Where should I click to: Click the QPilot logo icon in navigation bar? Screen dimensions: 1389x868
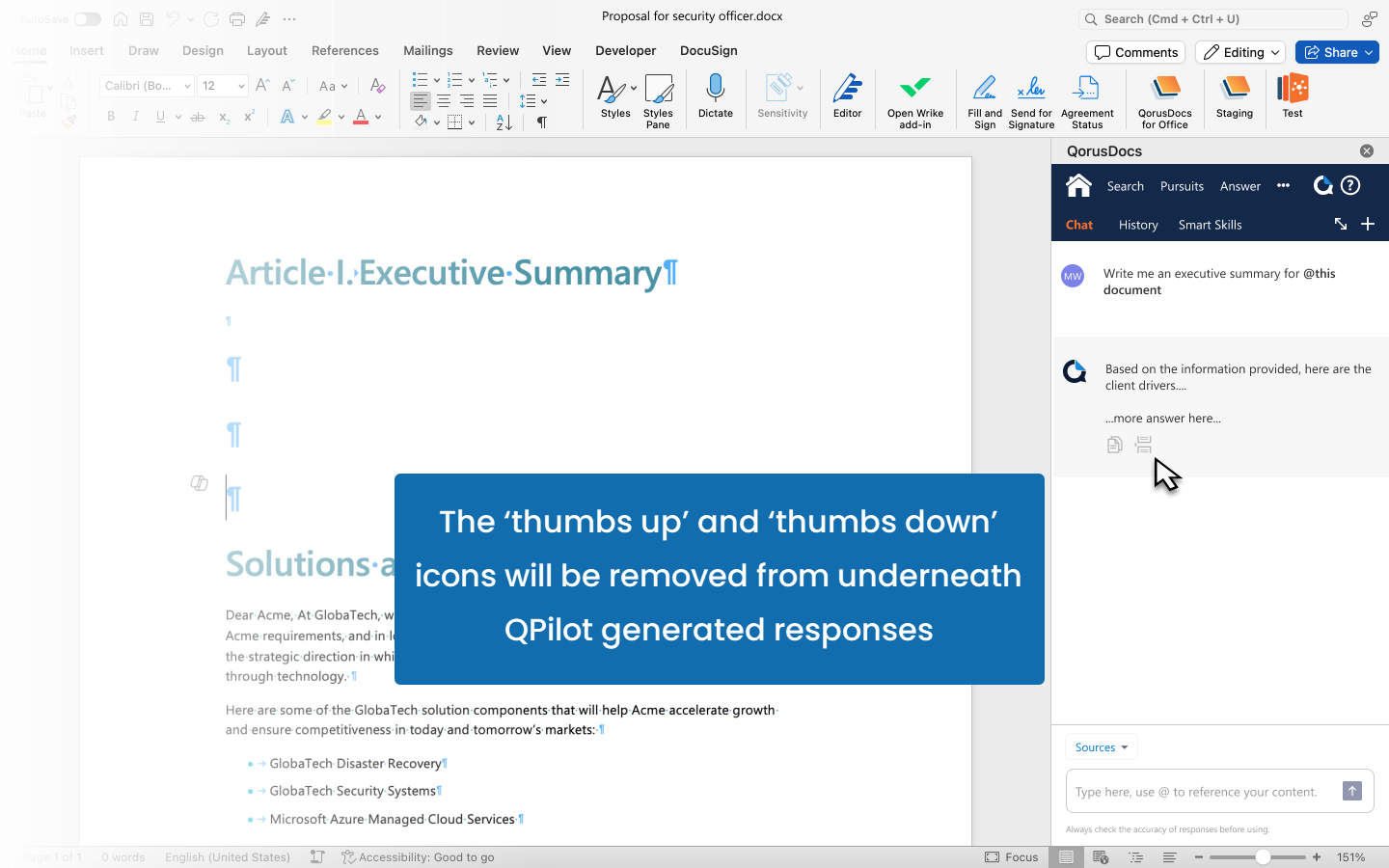1322,185
